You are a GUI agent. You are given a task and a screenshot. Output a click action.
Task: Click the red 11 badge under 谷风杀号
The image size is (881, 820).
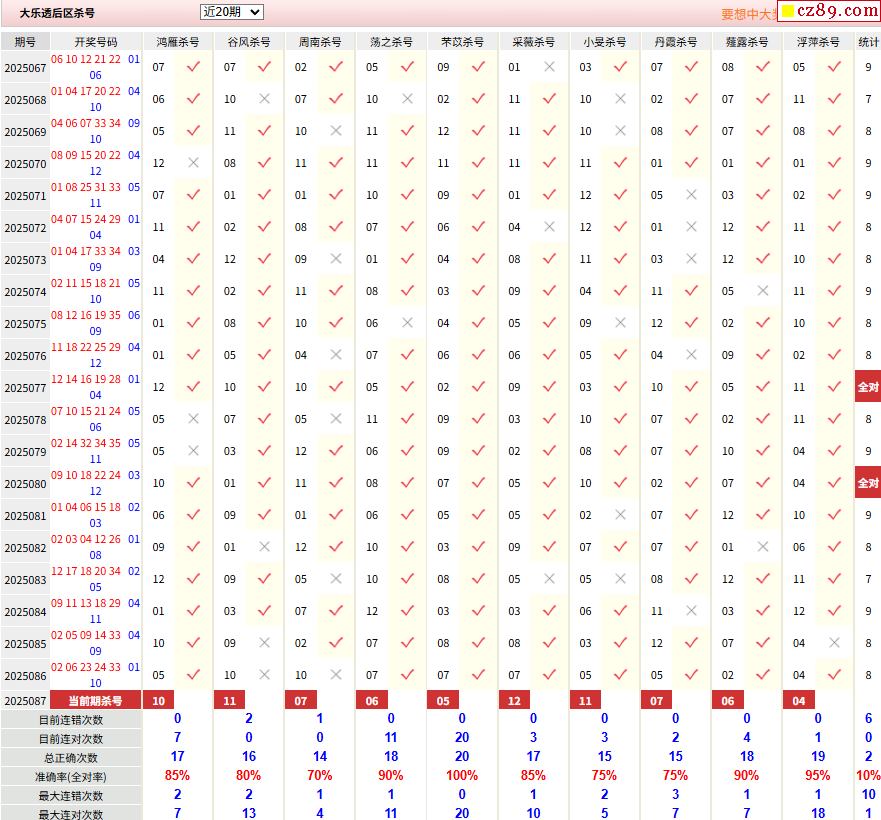click(x=229, y=701)
